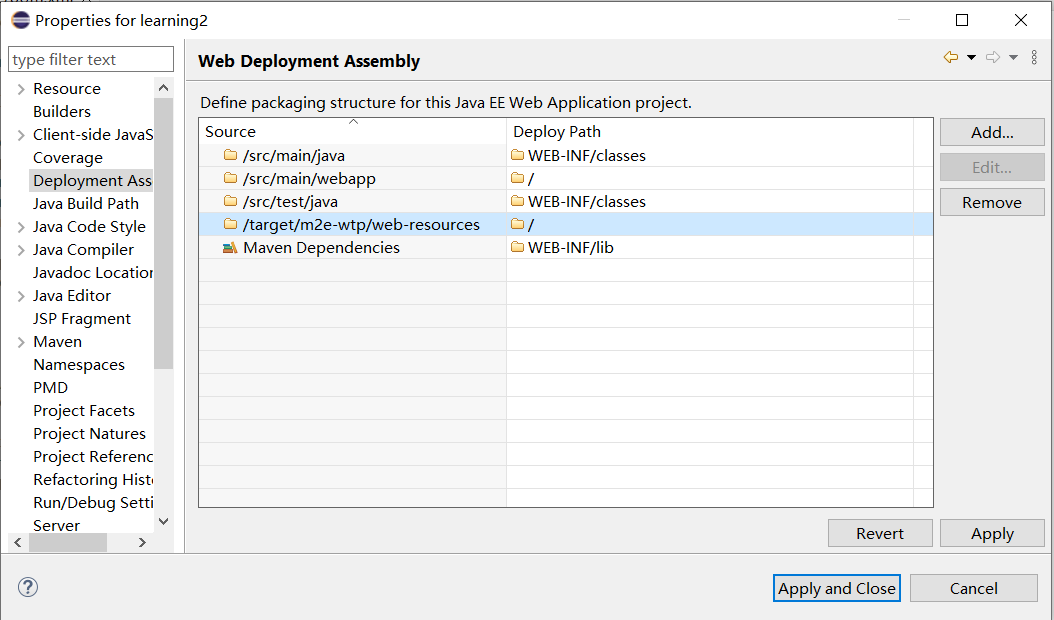The width and height of the screenshot is (1054, 620).
Task: Expand the Java Code Style node
Action: click(x=21, y=227)
